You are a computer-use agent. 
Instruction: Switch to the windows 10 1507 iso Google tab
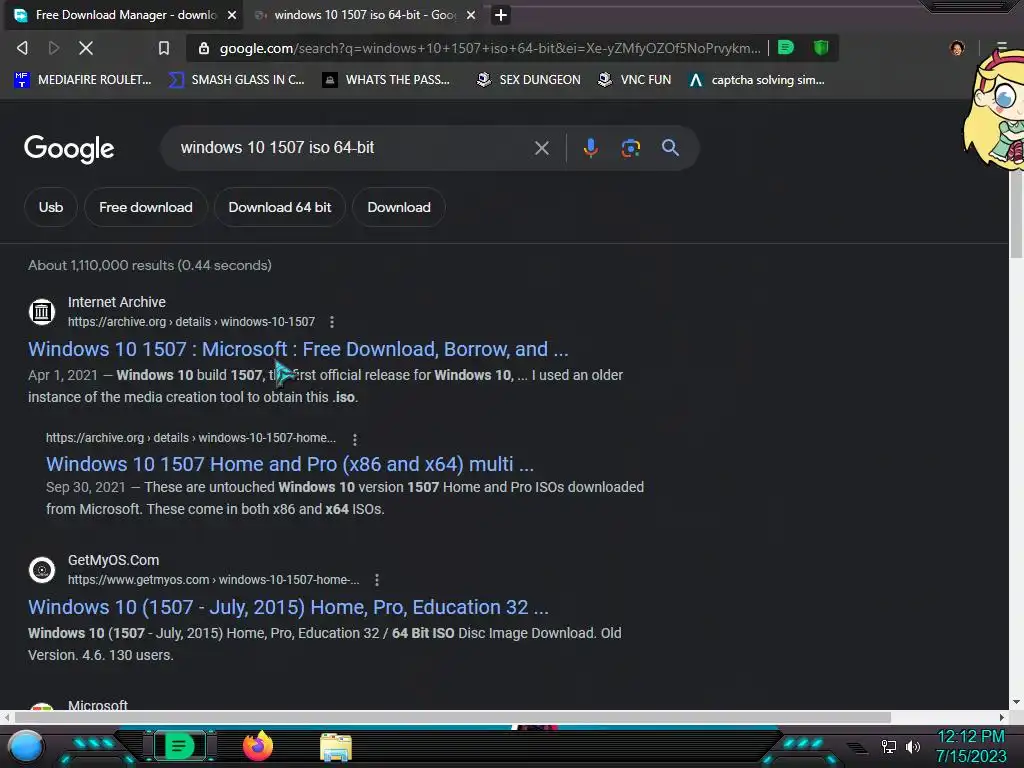pos(364,15)
